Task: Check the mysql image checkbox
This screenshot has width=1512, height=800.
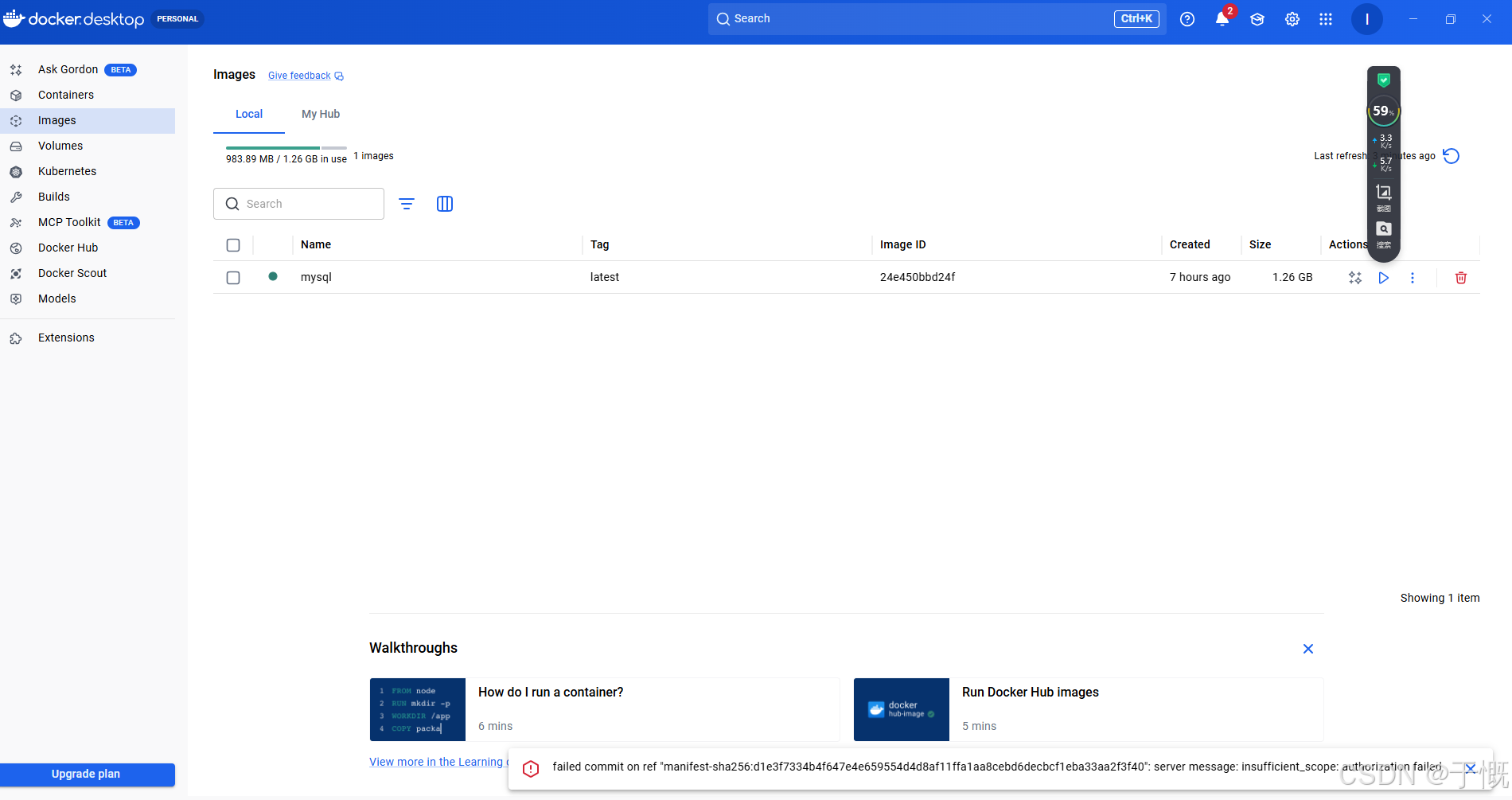Action: [233, 278]
